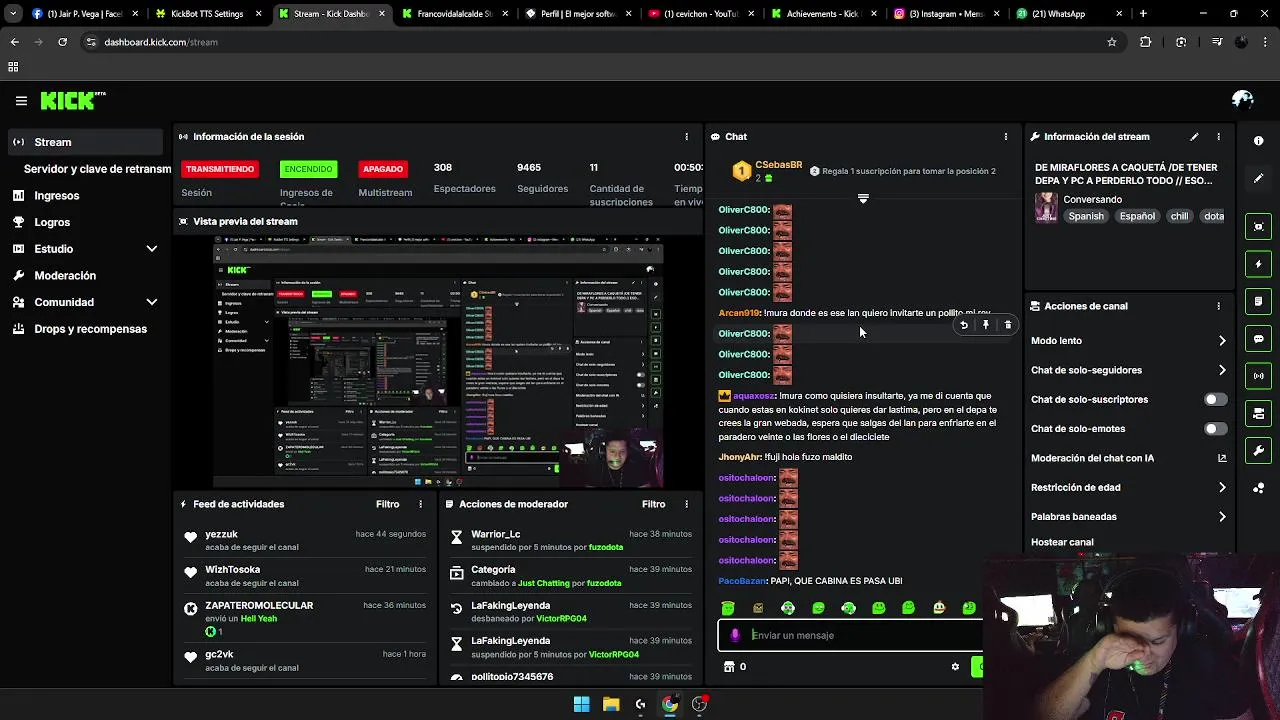
Task: Open the three-dot menu of Acciones de canal
Action: pos(1218,306)
